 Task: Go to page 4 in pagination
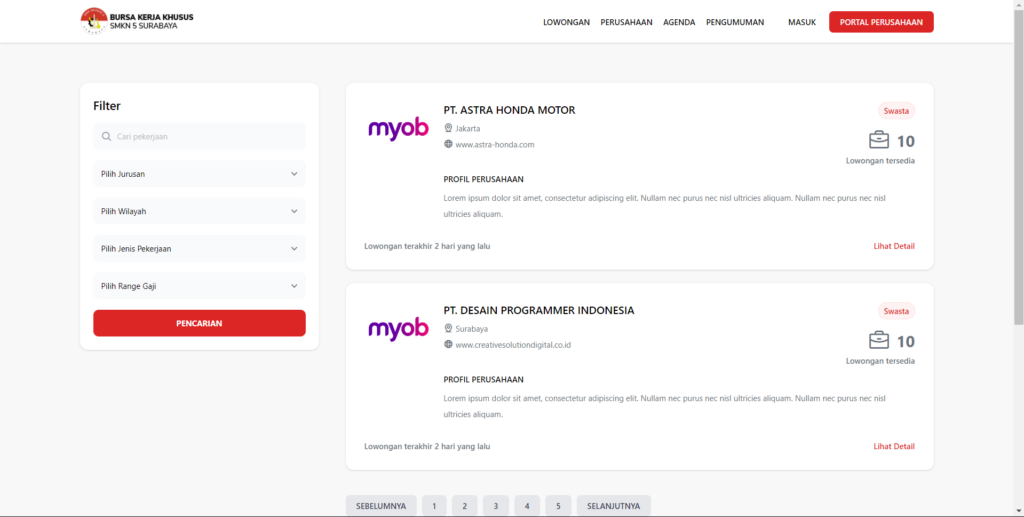pyautogui.click(x=527, y=506)
